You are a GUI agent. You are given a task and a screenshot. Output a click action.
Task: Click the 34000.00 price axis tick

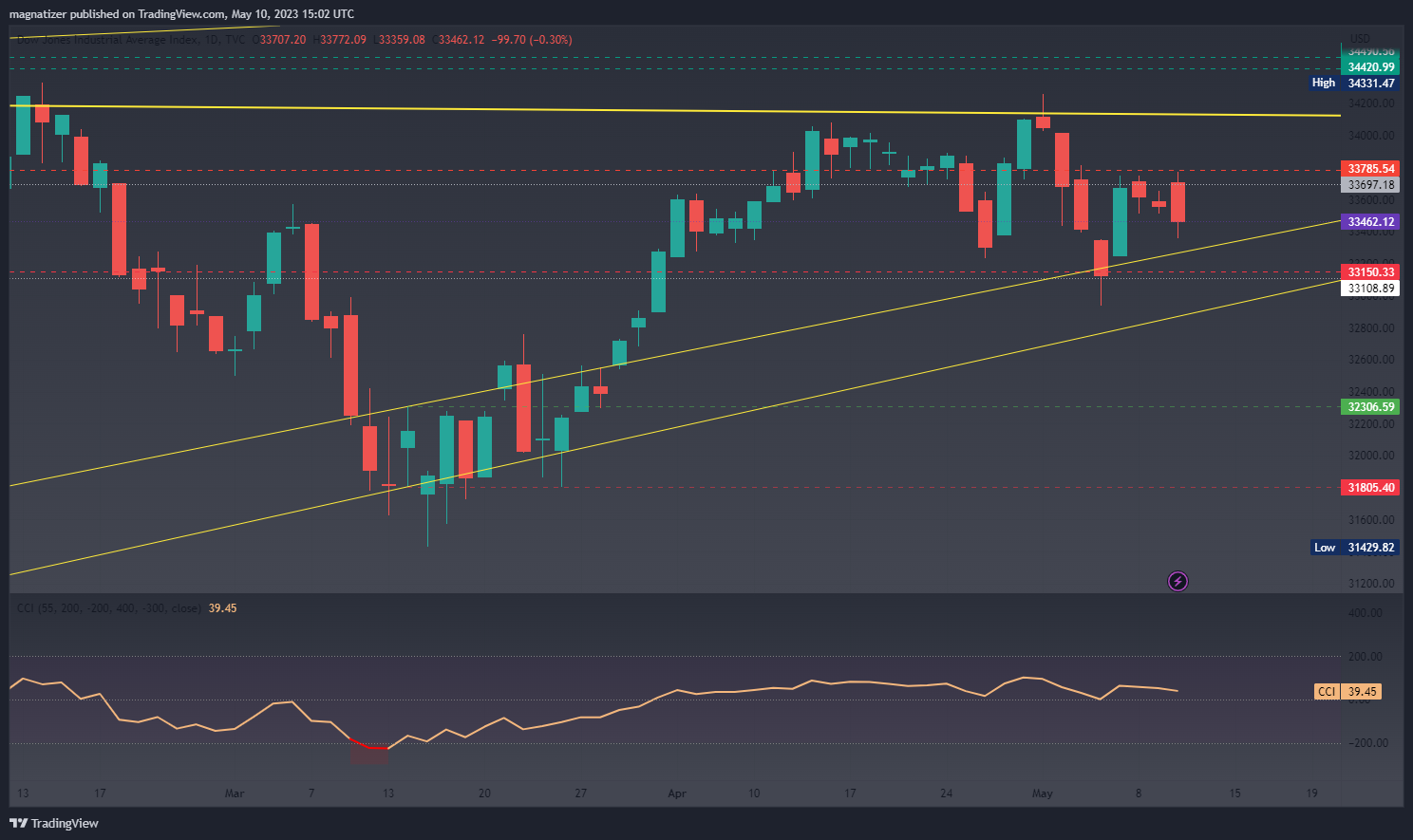coord(1371,136)
